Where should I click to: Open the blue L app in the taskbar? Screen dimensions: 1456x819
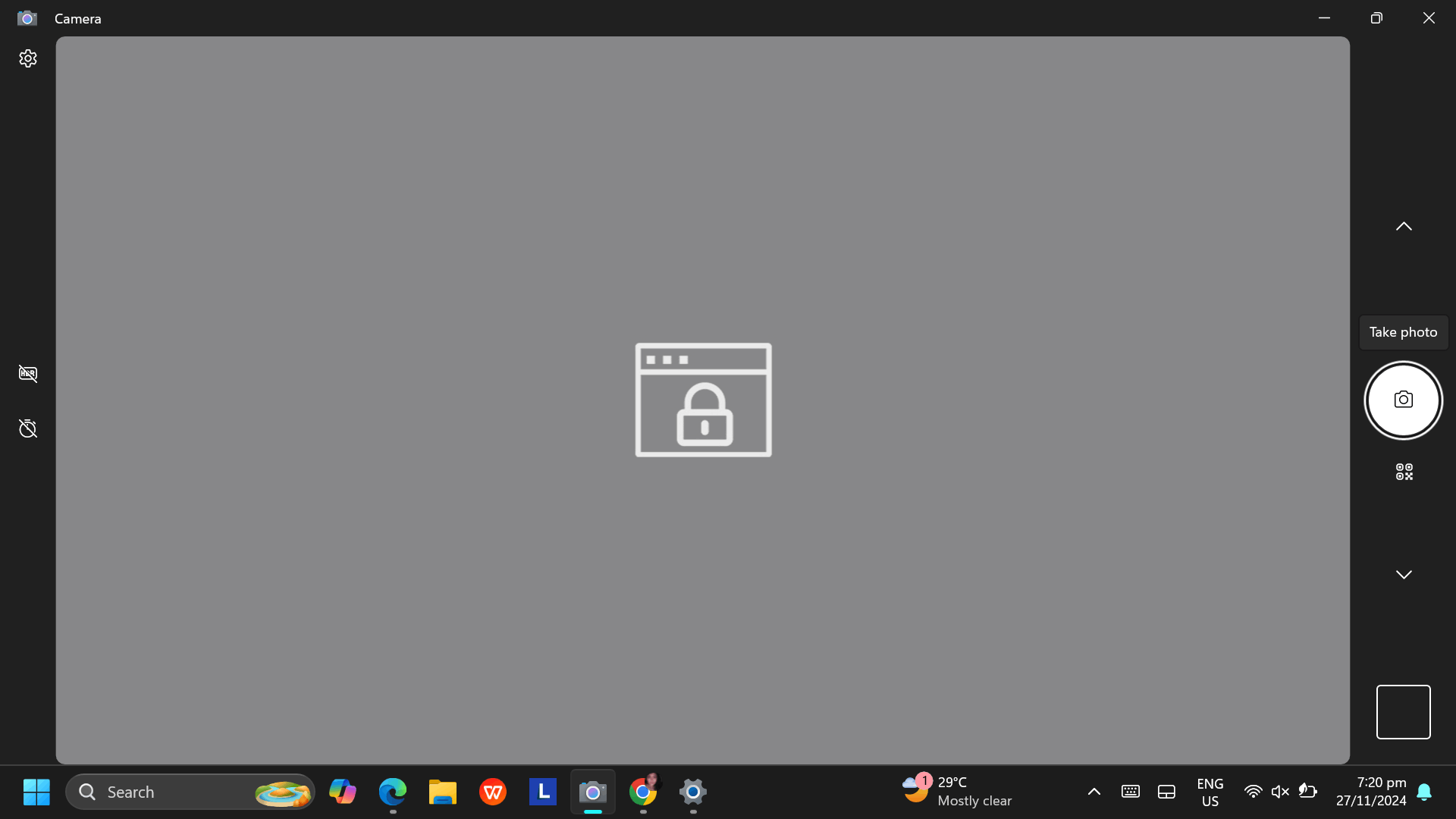tap(543, 792)
